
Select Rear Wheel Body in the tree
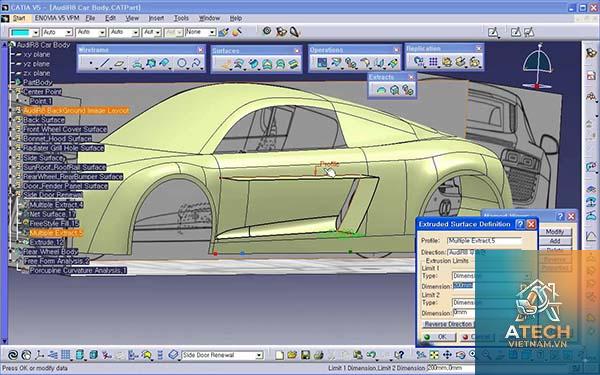(x=51, y=251)
